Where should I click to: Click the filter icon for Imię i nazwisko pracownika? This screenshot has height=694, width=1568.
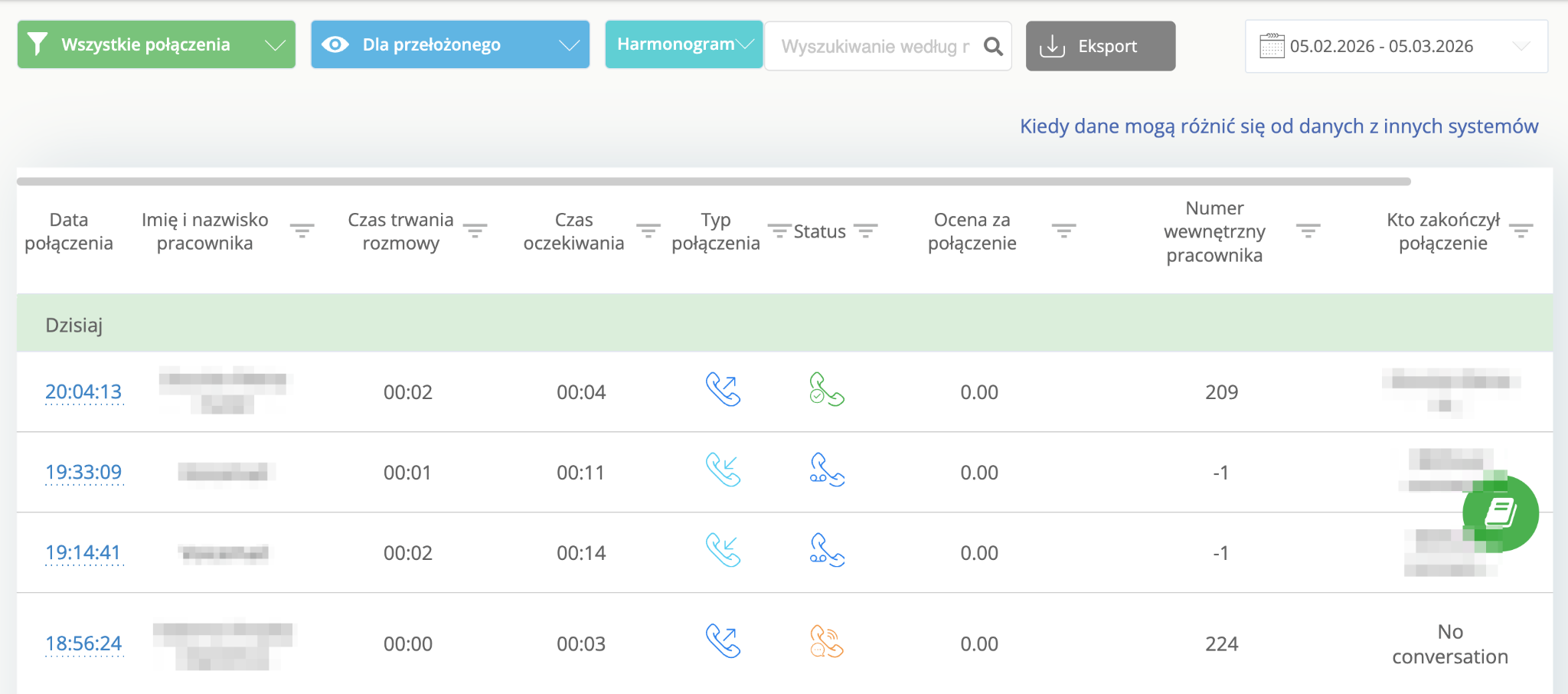tap(302, 231)
